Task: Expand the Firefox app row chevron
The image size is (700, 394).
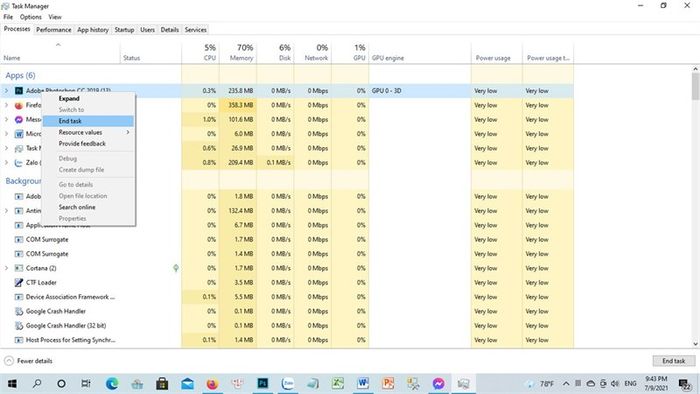Action: [6, 105]
